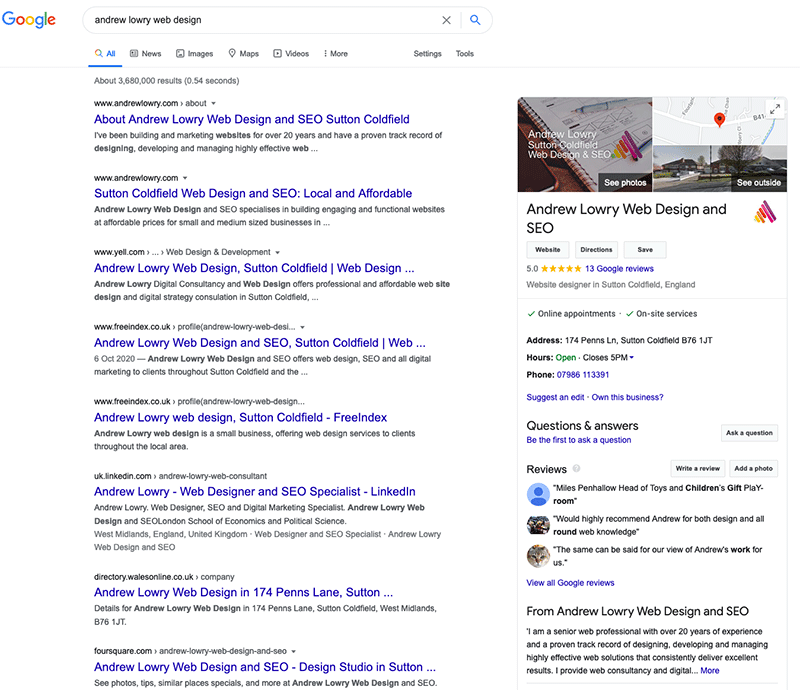Open the See outside street view thumbnail
Image resolution: width=800 pixels, height=690 pixels.
tap(720, 168)
